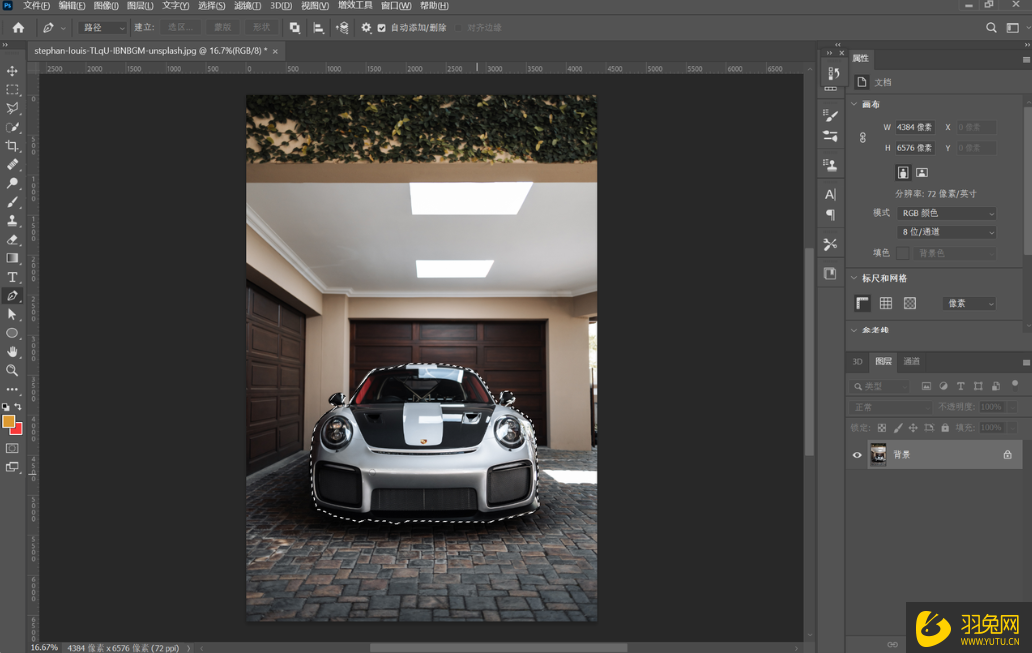The height and width of the screenshot is (653, 1032).
Task: Click the Home icon in options bar
Action: (x=18, y=28)
